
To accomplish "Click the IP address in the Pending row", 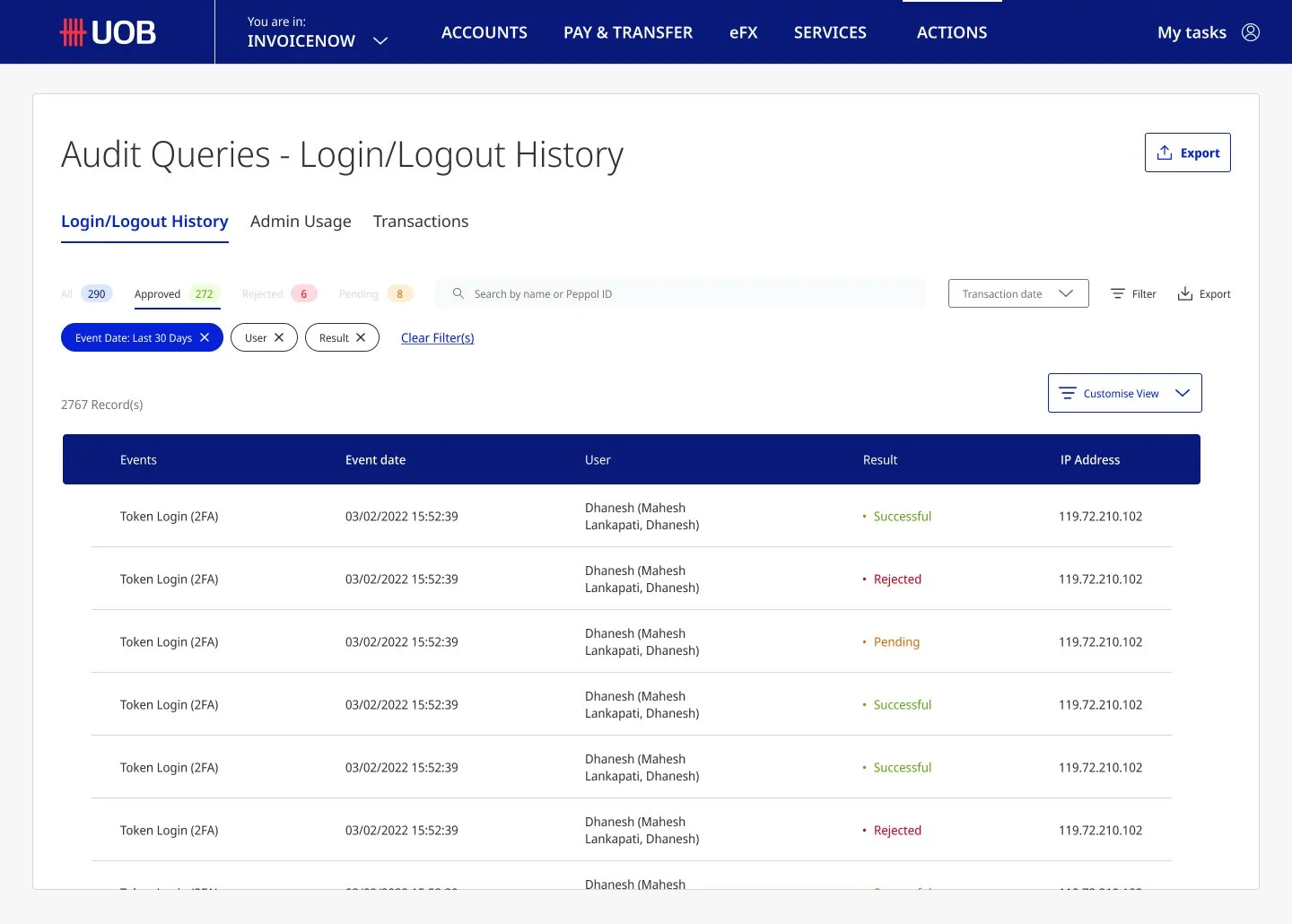I will click(1100, 641).
